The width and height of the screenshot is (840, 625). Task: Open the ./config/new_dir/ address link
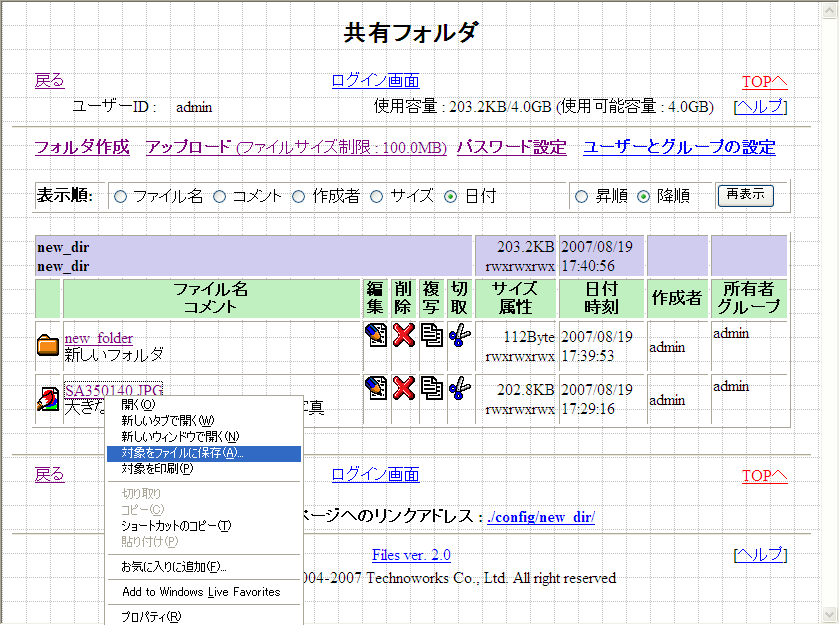541,517
